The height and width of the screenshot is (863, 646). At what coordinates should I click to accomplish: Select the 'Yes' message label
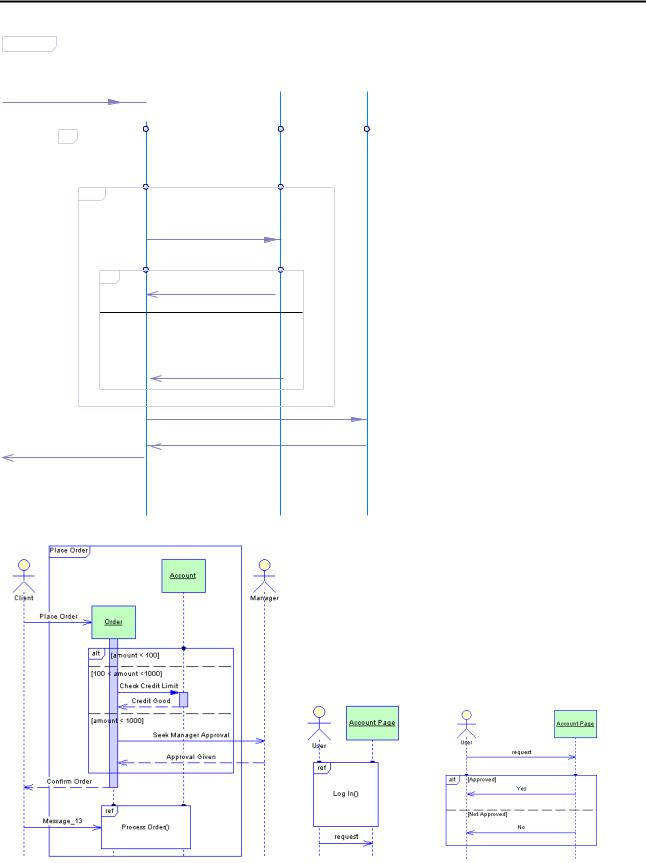tap(521, 789)
